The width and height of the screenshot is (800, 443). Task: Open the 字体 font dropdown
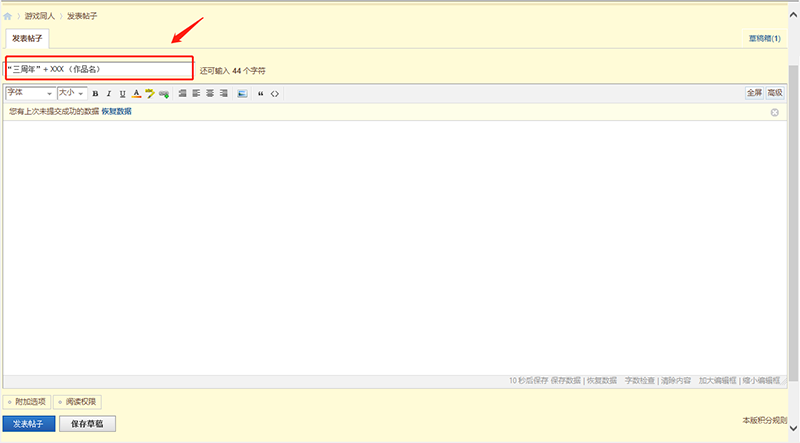(29, 93)
